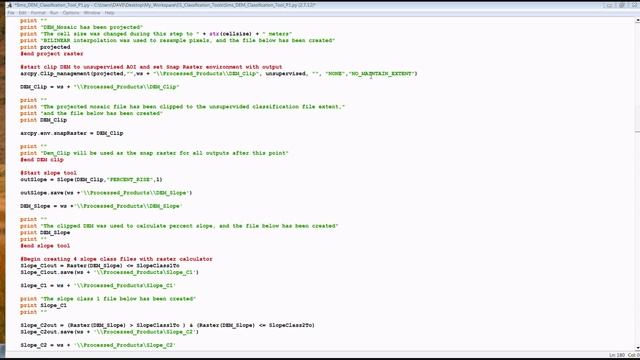The image size is (640, 360).
Task: Click the '#start clip DEM to unsupervised AOI' comment
Action: coord(151,67)
